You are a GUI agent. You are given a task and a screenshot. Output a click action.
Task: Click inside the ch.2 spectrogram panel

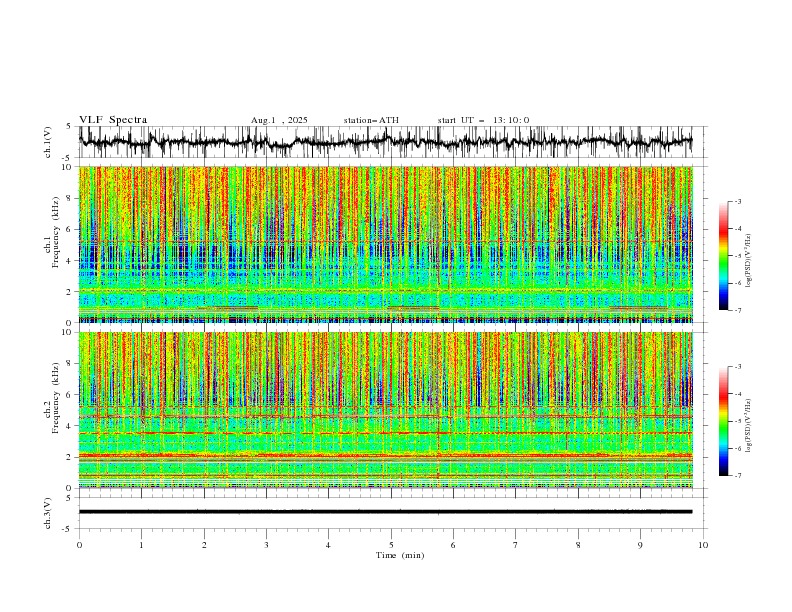click(386, 410)
